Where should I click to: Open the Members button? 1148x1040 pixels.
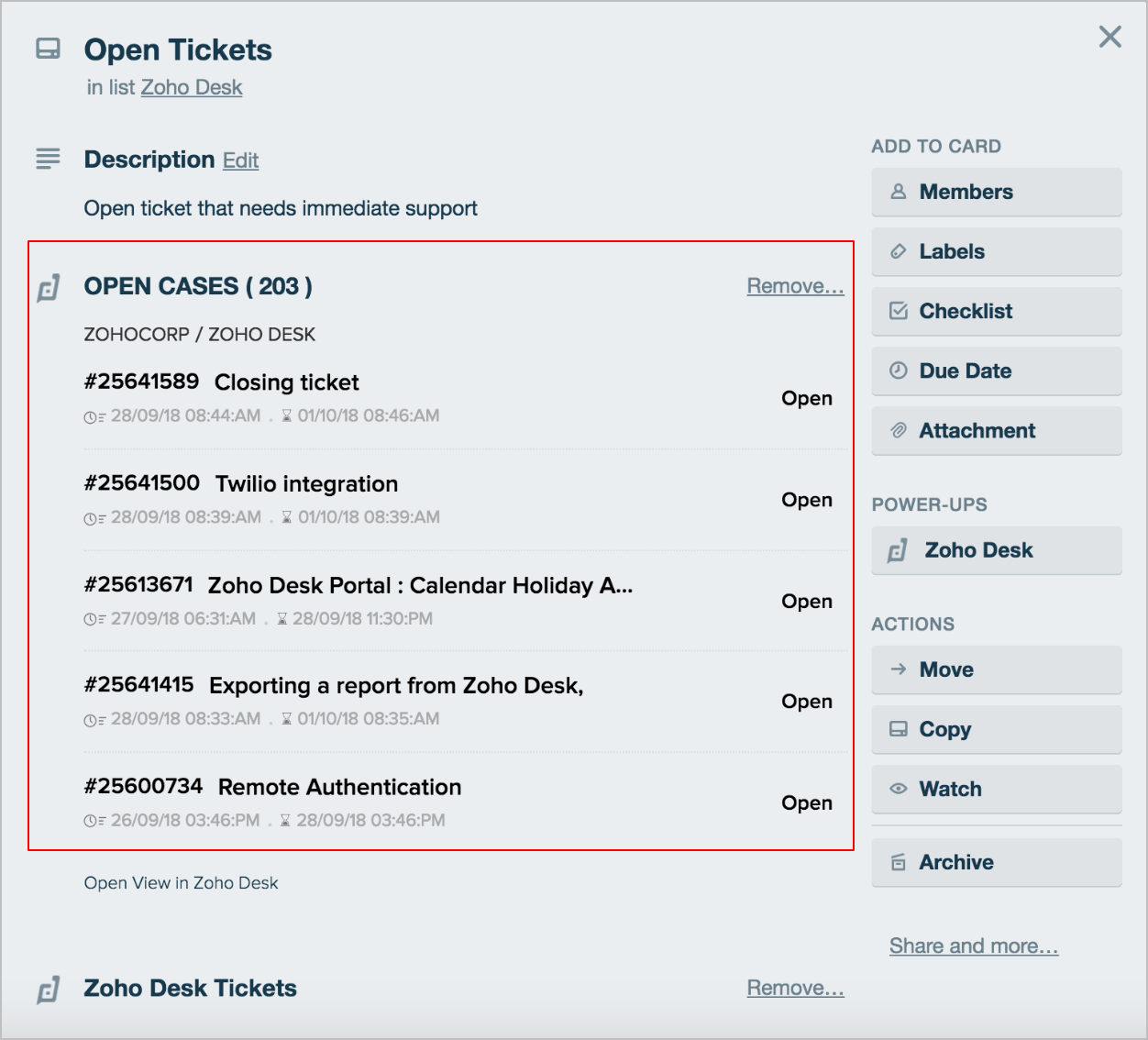[996, 192]
